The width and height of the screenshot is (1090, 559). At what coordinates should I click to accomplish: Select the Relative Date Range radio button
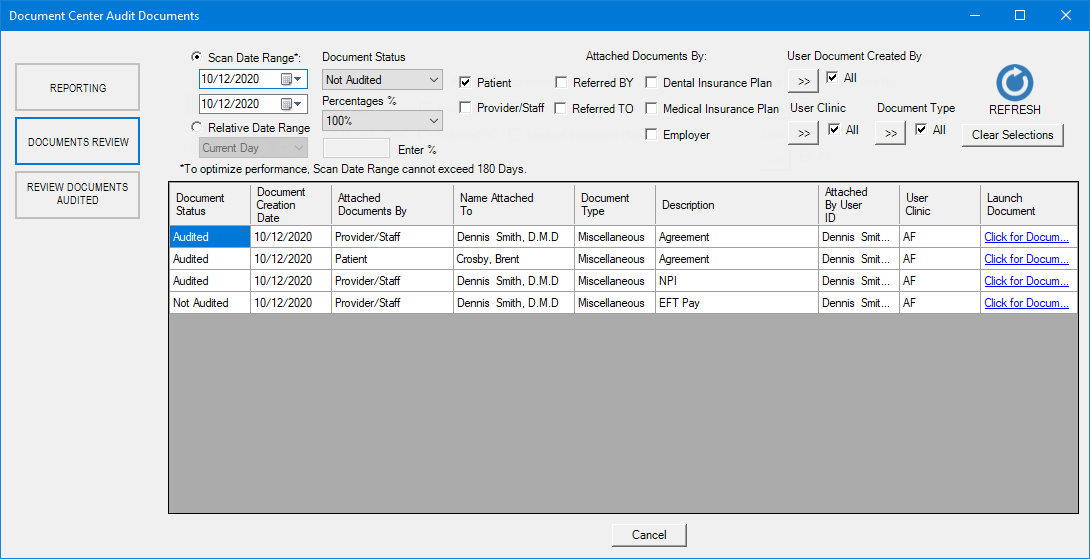click(x=197, y=127)
